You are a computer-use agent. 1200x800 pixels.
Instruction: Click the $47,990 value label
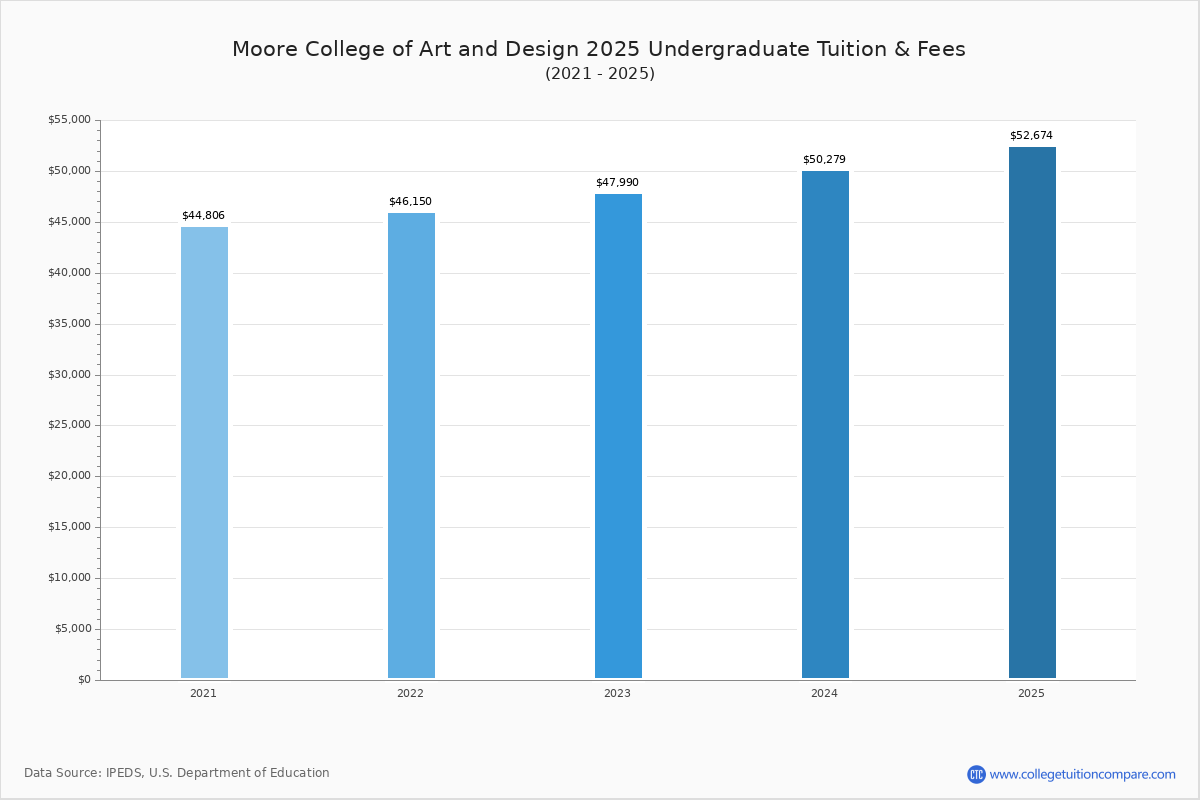[617, 183]
